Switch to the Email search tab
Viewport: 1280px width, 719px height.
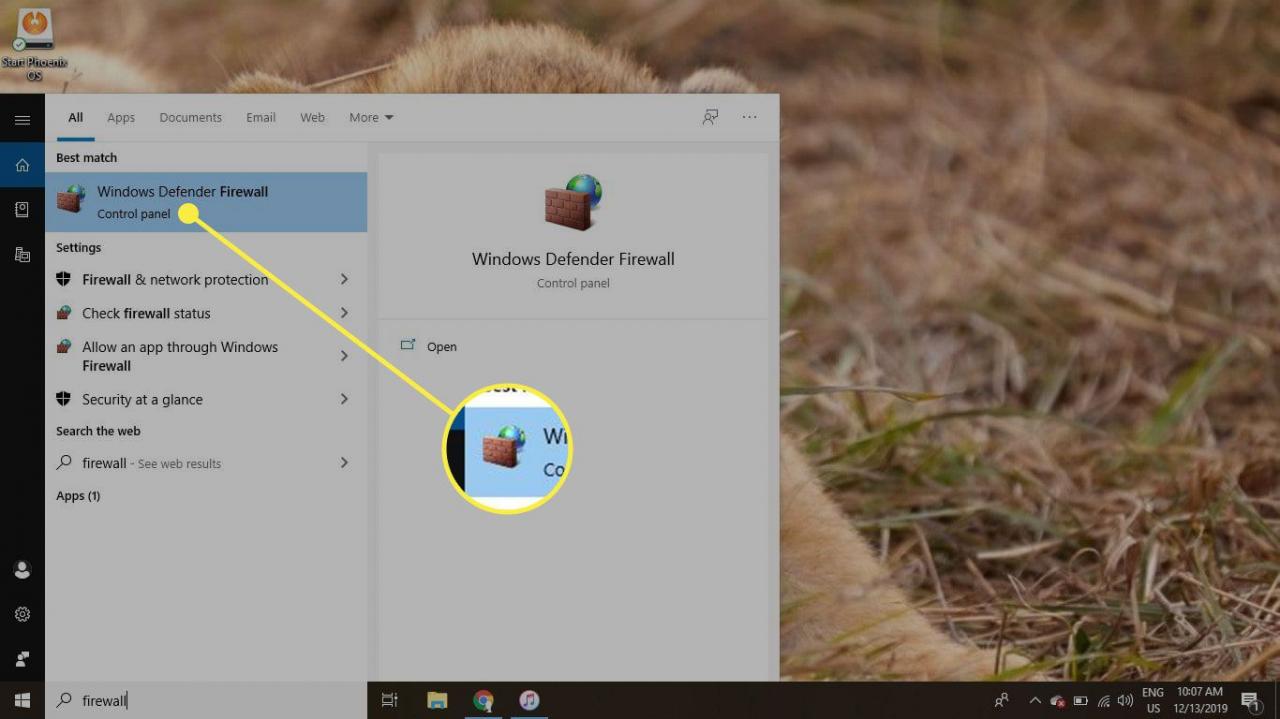coord(261,117)
